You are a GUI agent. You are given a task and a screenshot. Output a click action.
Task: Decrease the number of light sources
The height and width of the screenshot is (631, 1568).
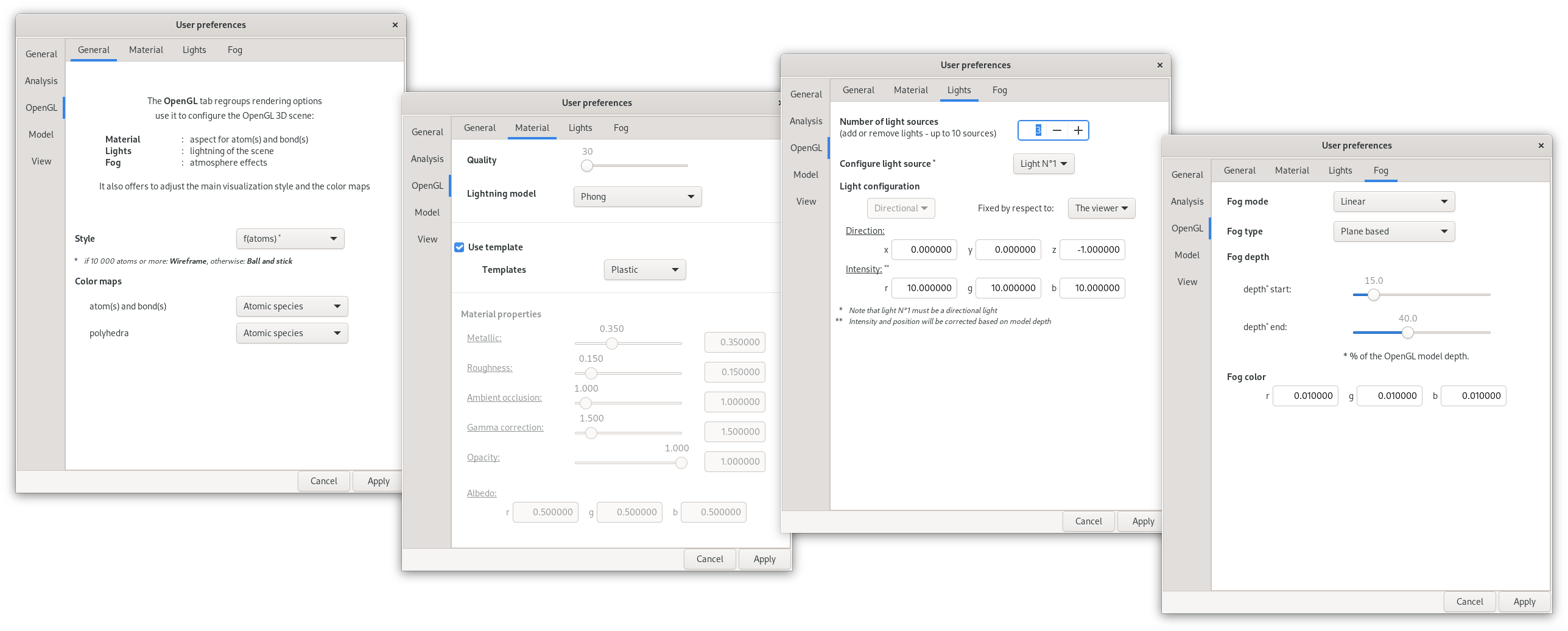tap(1057, 130)
